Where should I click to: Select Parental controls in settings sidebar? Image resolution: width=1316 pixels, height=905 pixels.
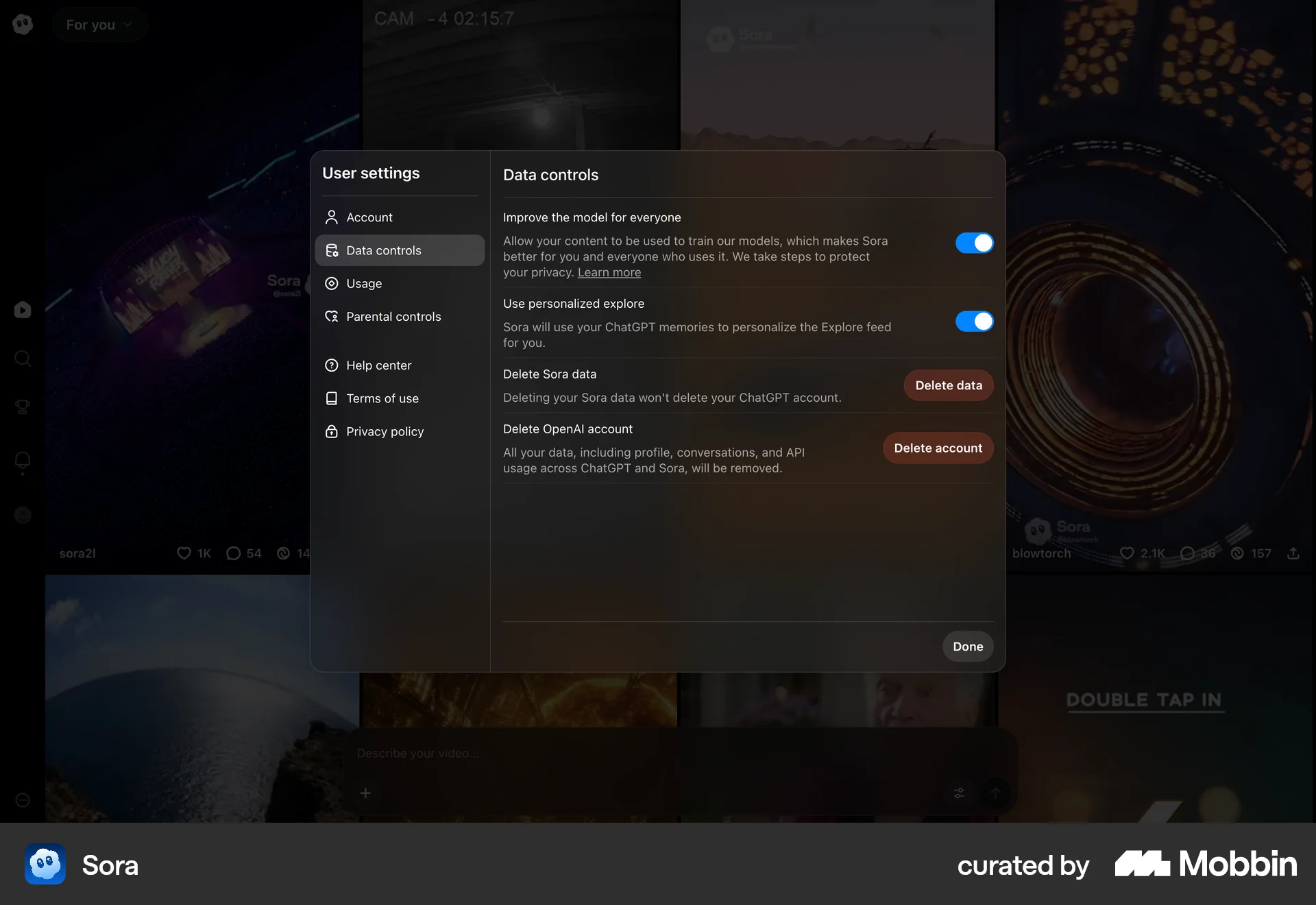click(x=393, y=316)
